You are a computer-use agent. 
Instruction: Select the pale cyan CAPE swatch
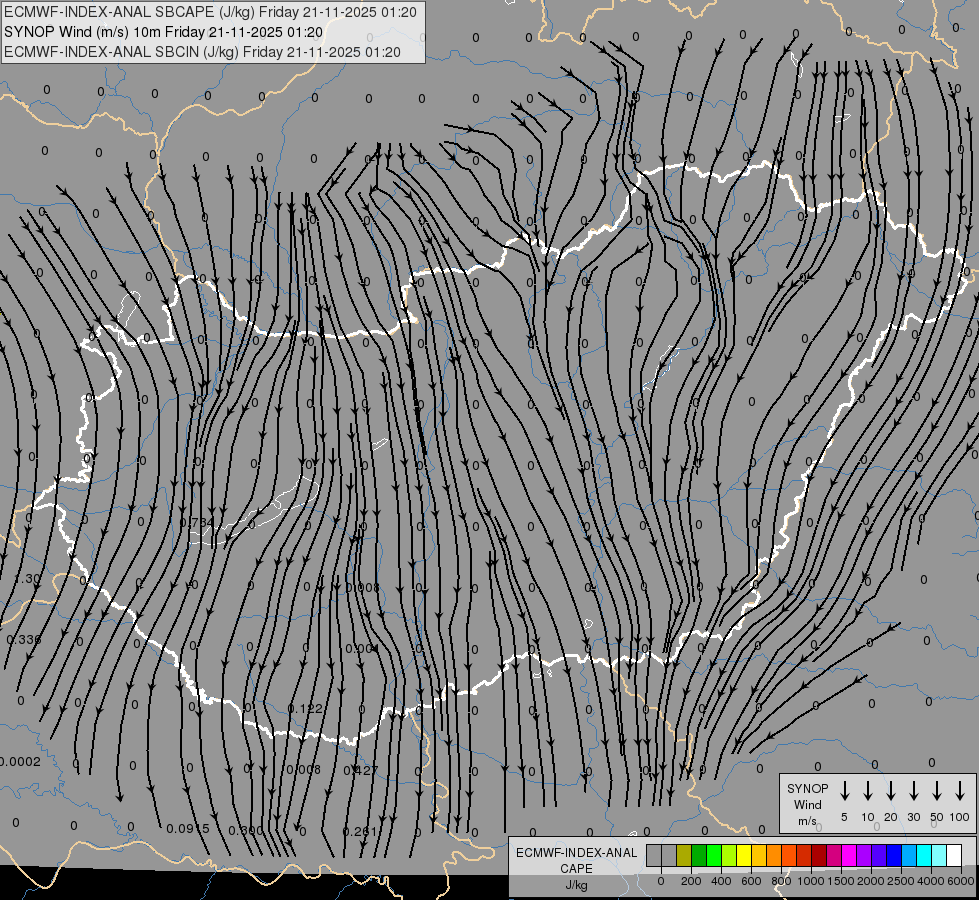tap(938, 855)
